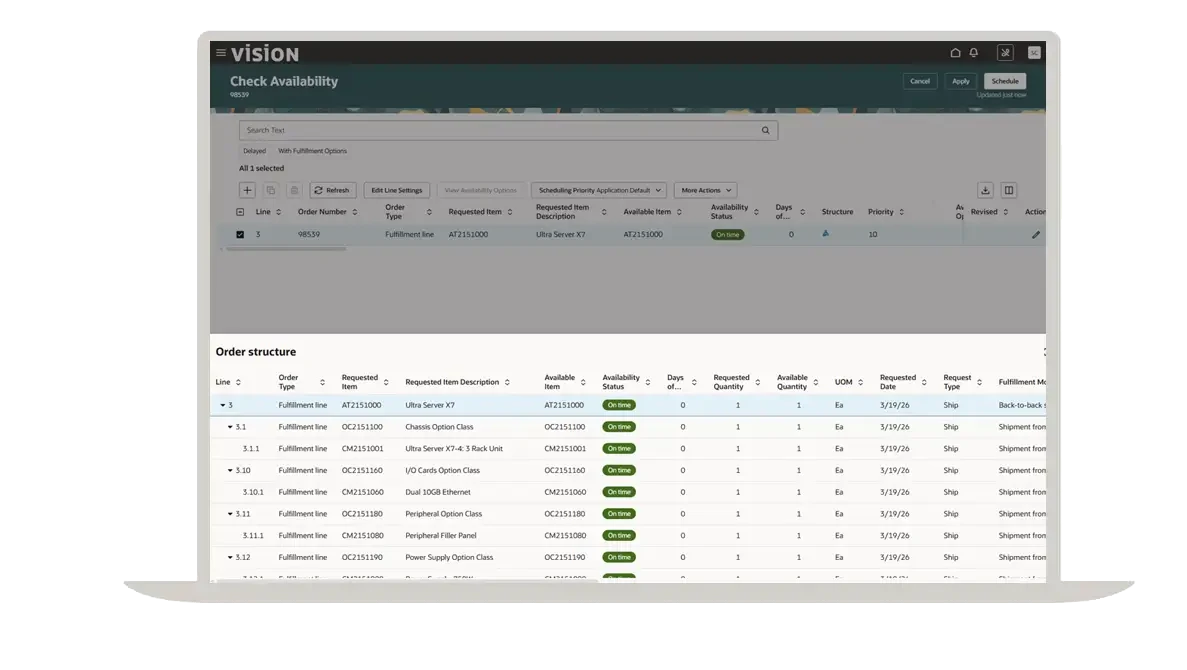Image resolution: width=1187 pixels, height=670 pixels.
Task: Click the Refresh button
Action: [332, 190]
